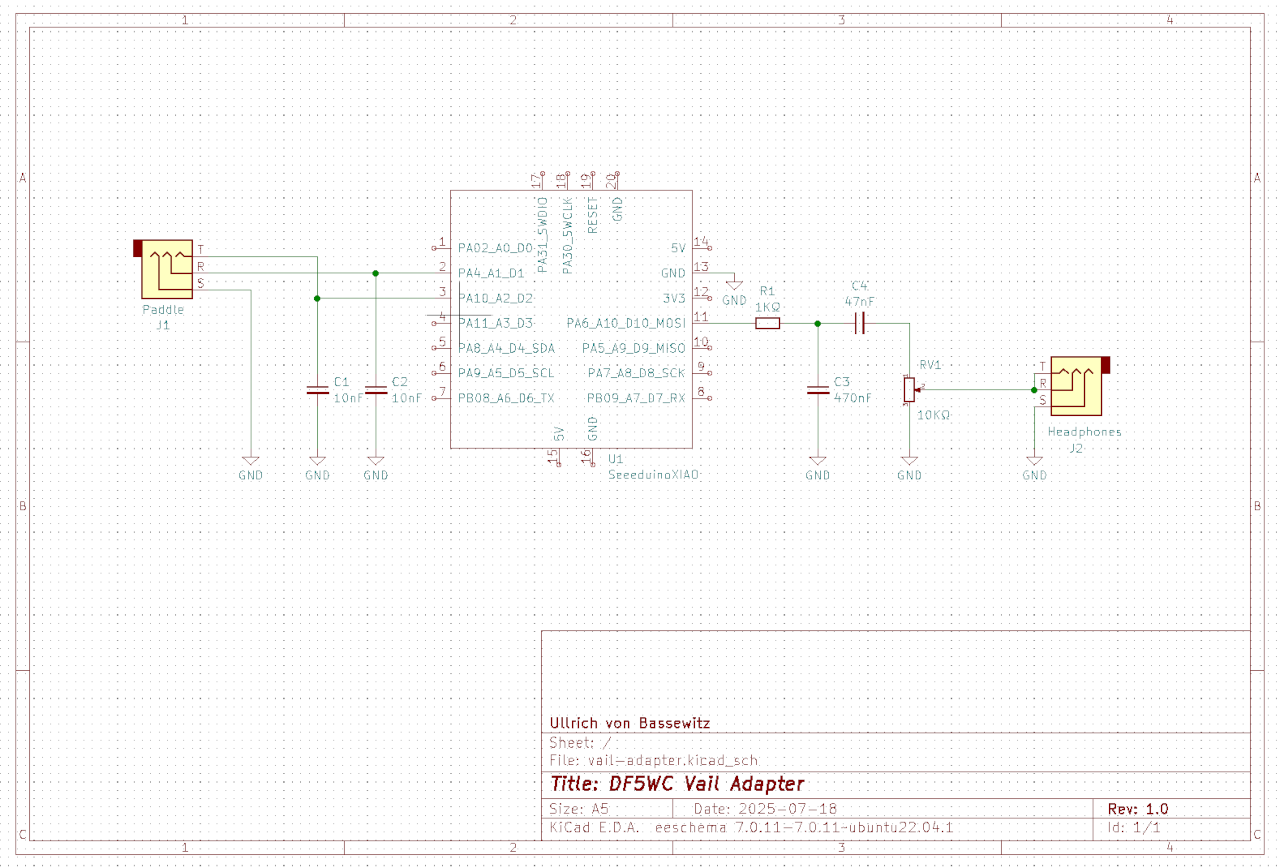Click the 47nF value of C4

tap(859, 301)
